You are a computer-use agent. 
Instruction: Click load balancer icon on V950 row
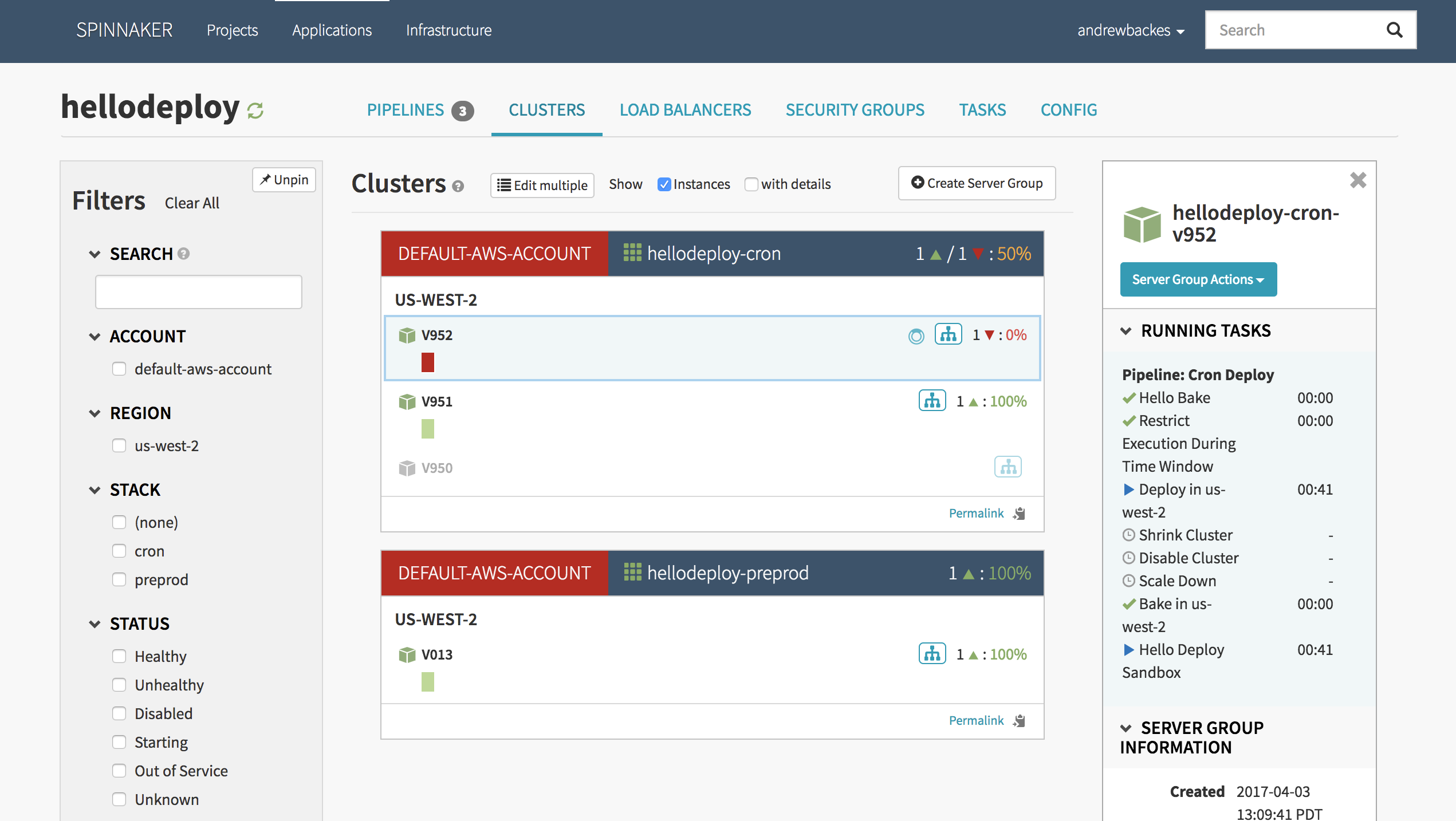coord(1008,467)
